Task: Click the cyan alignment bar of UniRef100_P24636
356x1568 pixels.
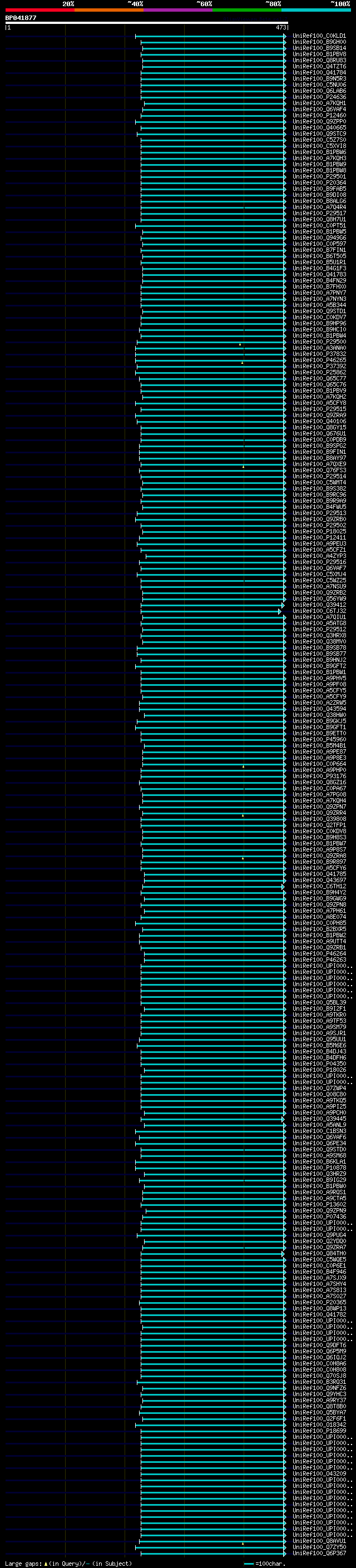Action: pyautogui.click(x=213, y=97)
